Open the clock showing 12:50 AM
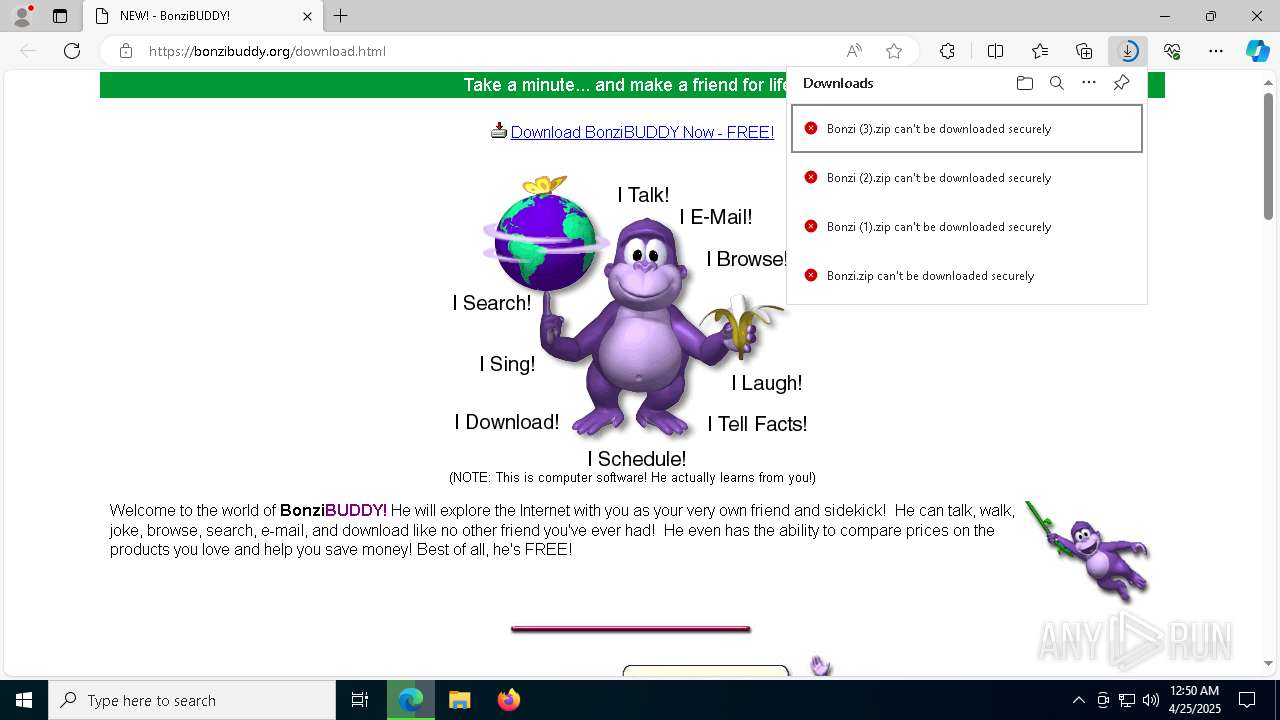The width and height of the screenshot is (1280, 720). pyautogui.click(x=1194, y=700)
